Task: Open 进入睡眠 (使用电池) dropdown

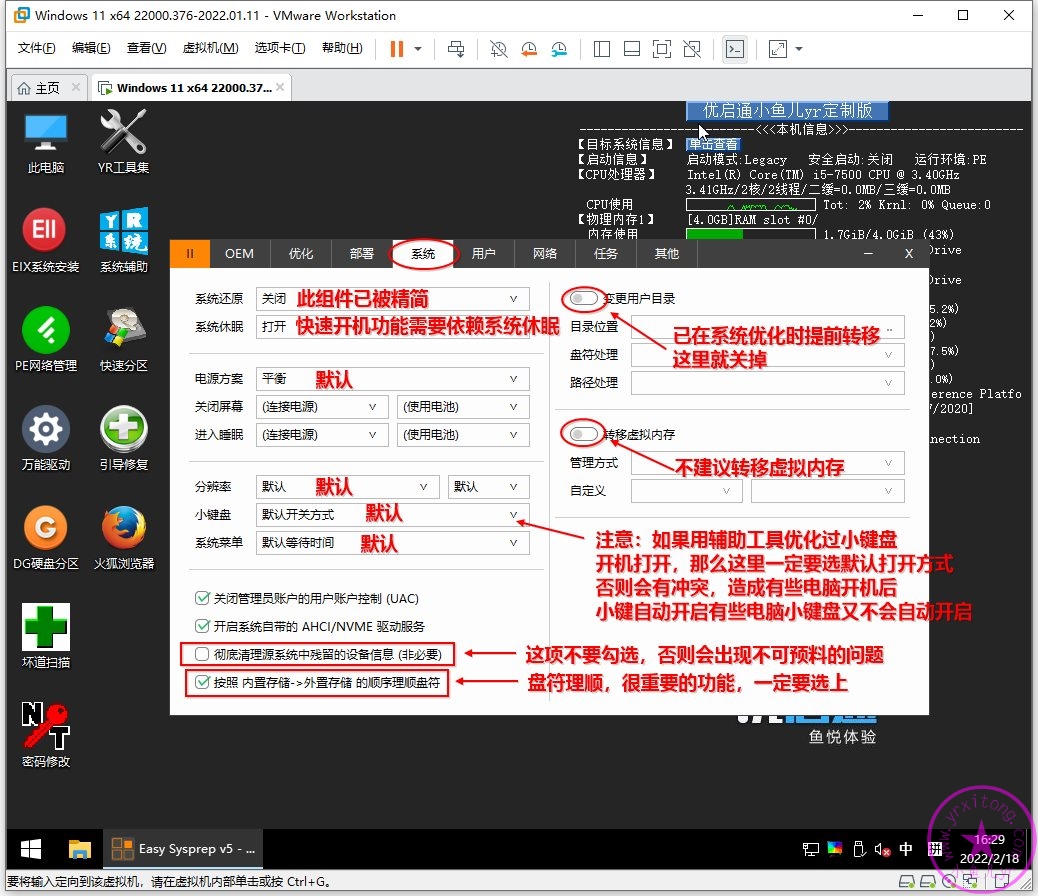Action: [463, 434]
